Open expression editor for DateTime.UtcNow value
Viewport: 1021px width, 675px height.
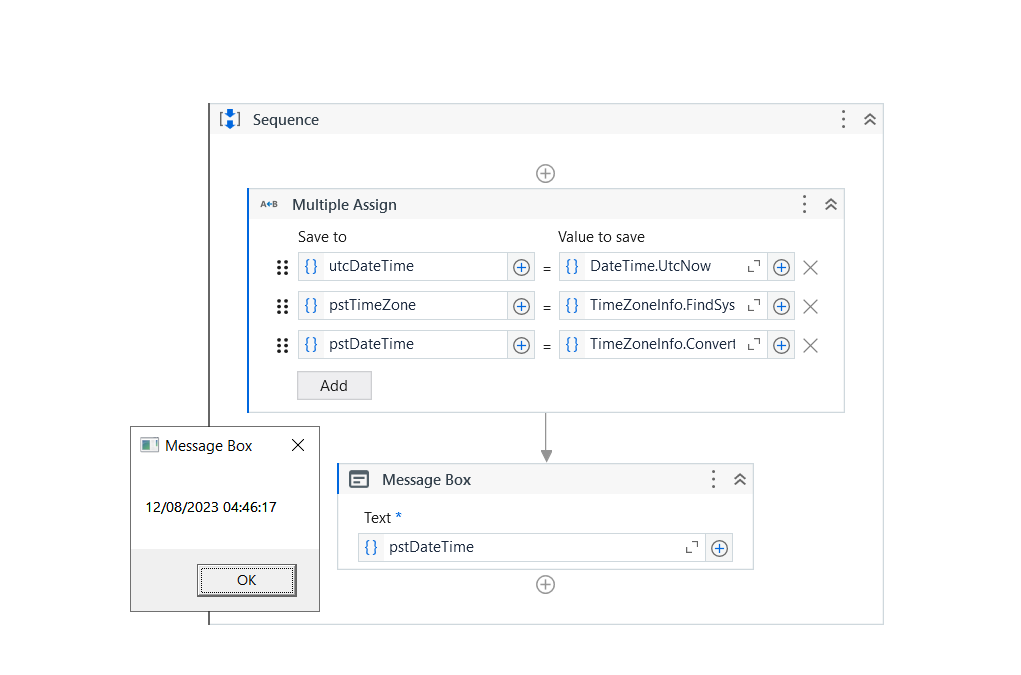coord(752,266)
